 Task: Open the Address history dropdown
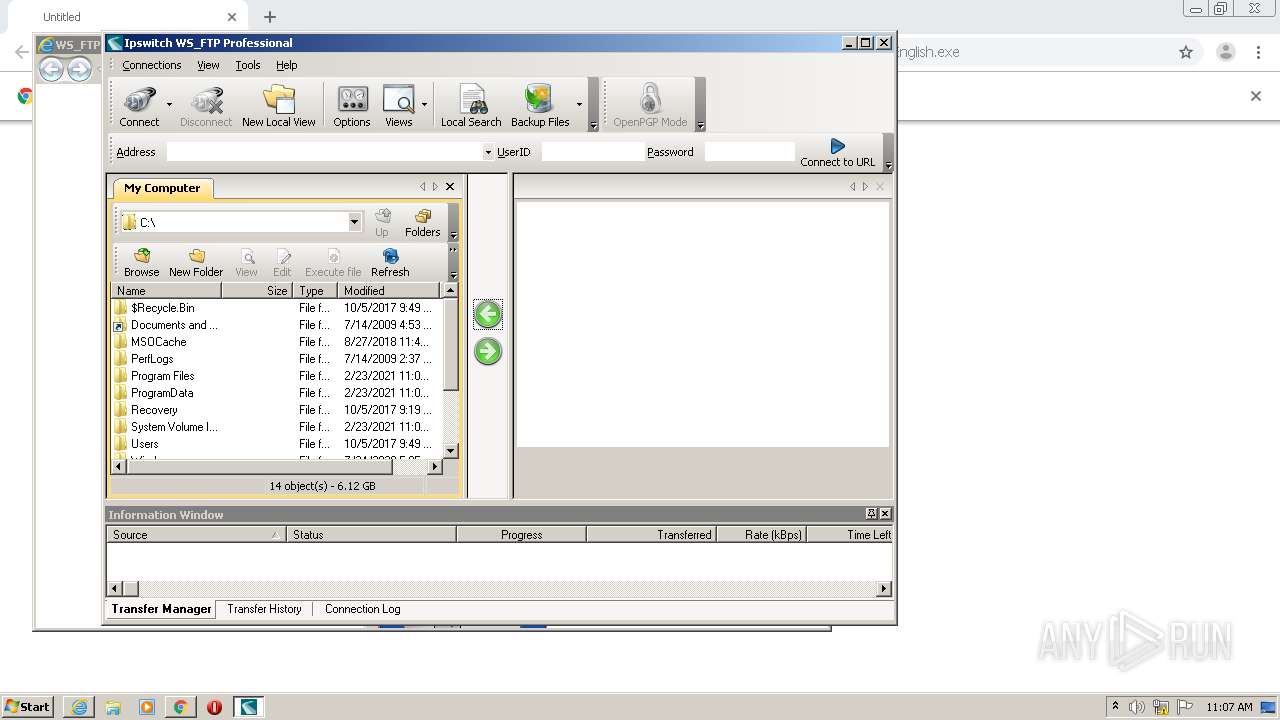tap(488, 152)
